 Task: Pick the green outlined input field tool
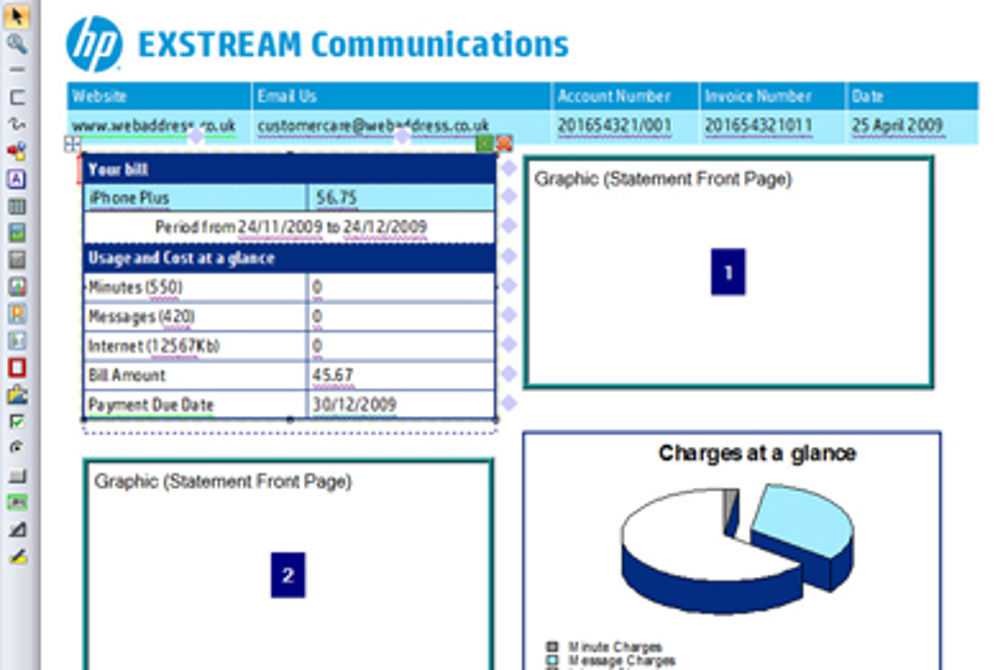pyautogui.click(x=17, y=502)
